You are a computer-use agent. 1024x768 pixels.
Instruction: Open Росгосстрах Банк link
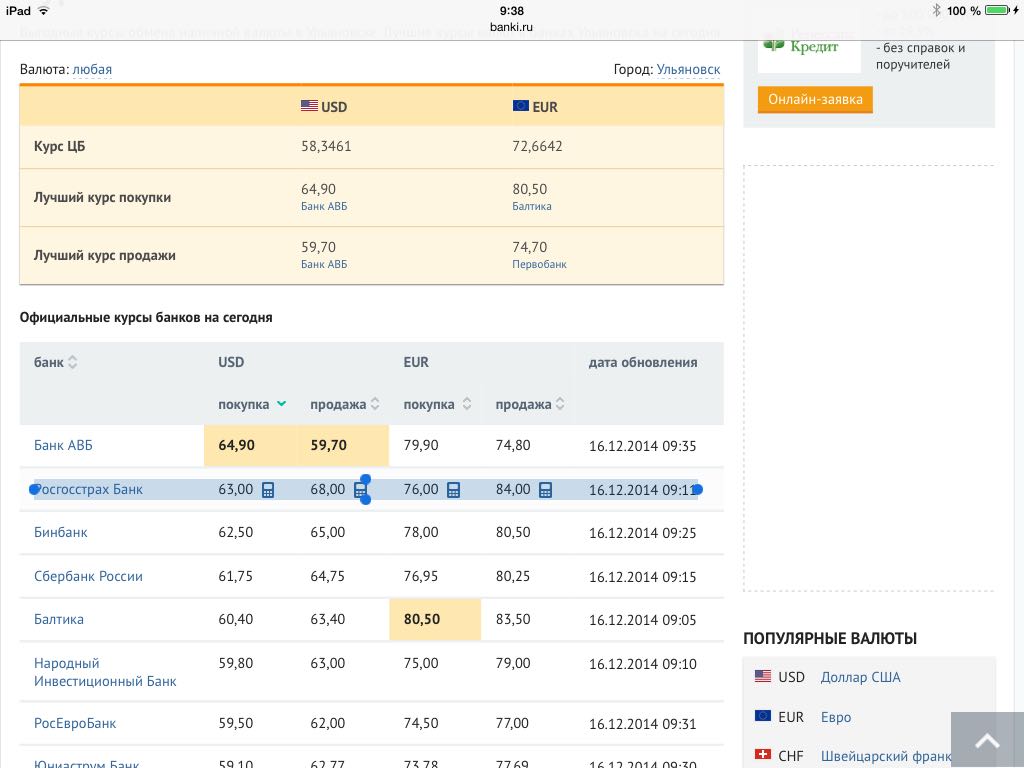coord(88,489)
